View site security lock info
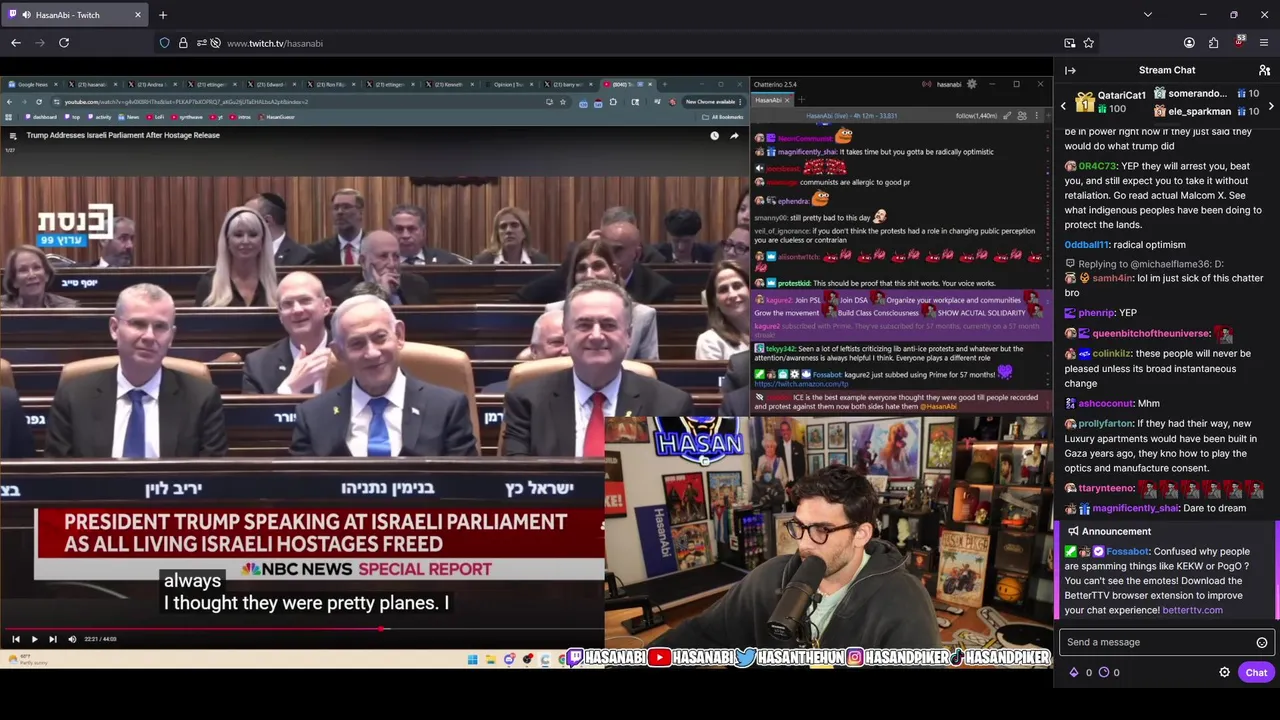 tap(183, 43)
